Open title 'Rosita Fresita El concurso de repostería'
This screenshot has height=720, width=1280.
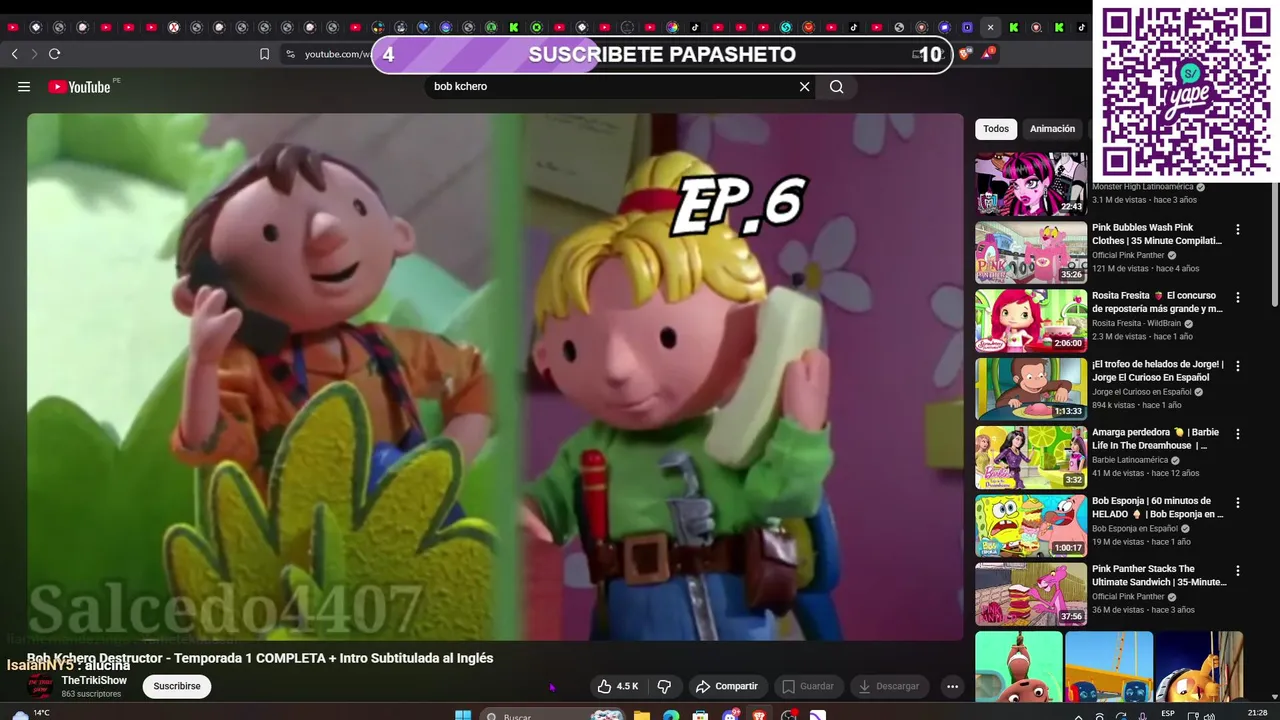point(1157,302)
